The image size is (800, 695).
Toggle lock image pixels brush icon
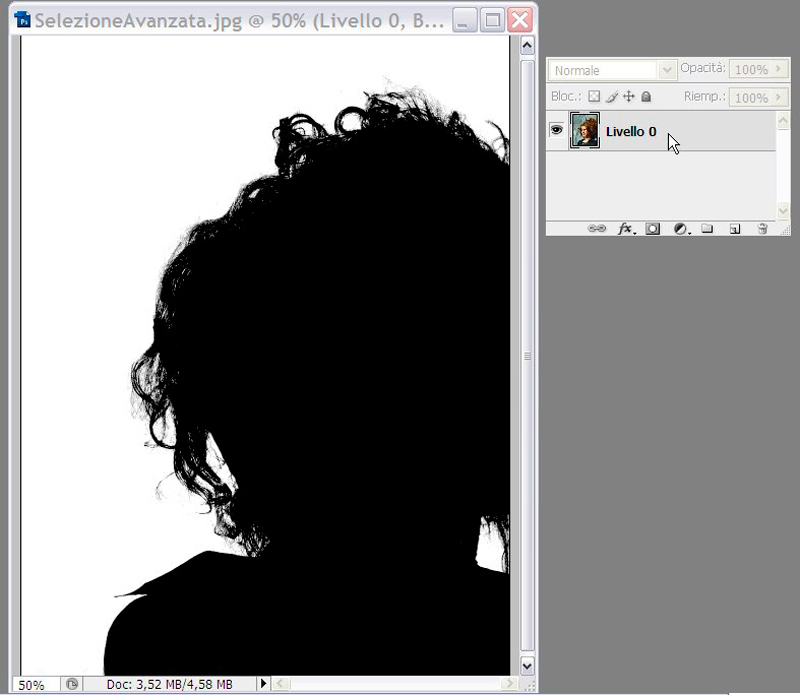pos(611,97)
